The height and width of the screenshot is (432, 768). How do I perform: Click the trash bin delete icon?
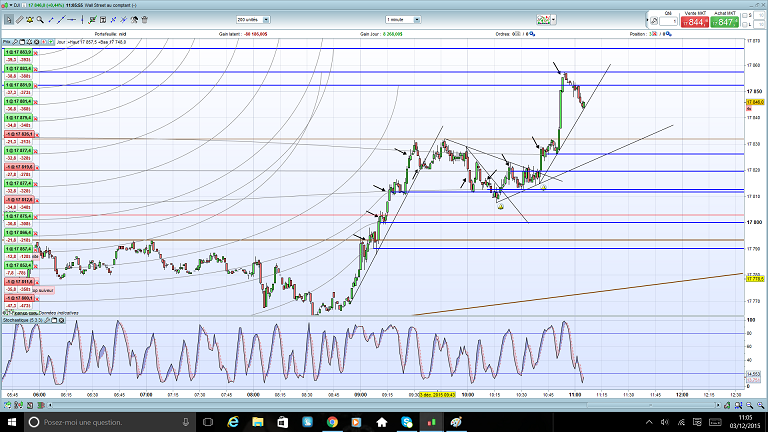[x=144, y=20]
